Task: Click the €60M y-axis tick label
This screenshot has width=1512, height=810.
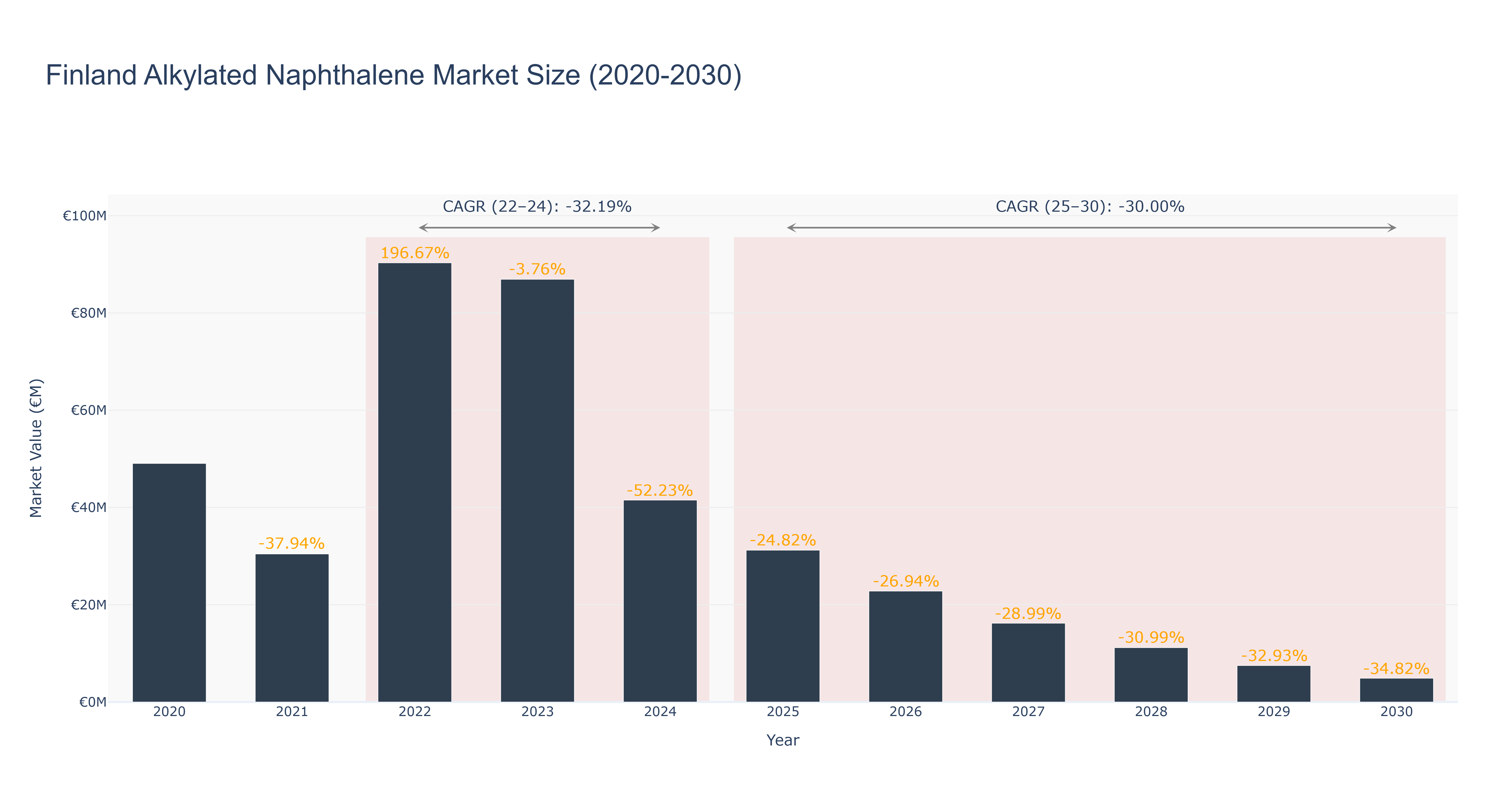Action: tap(89, 410)
